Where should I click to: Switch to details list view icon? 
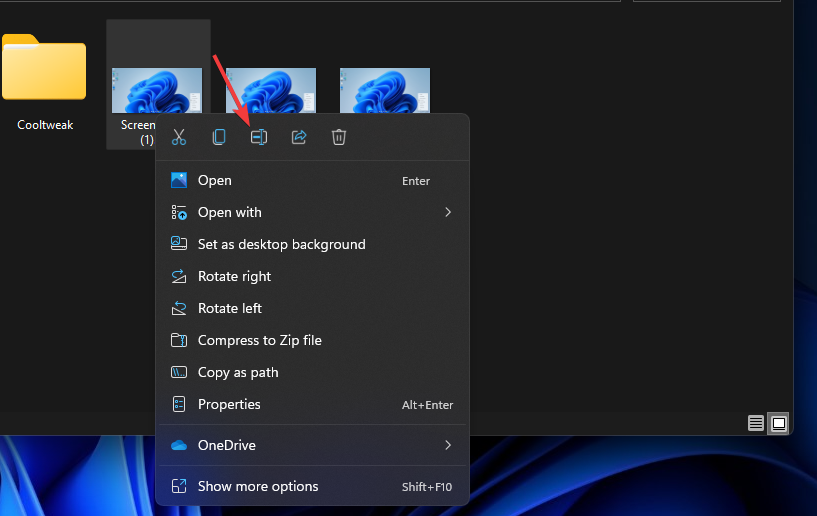click(x=757, y=423)
